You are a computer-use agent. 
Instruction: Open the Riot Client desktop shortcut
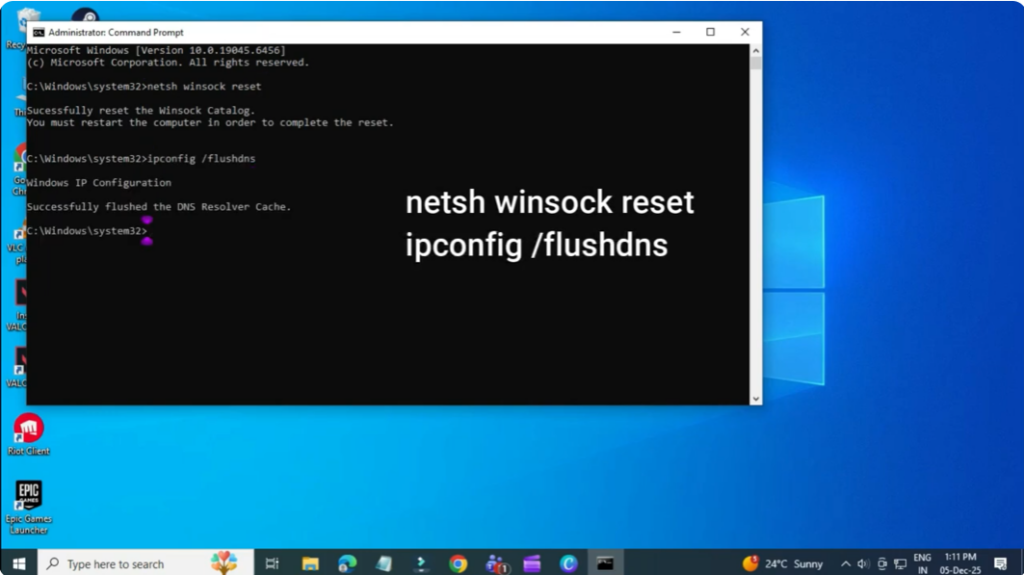(29, 434)
